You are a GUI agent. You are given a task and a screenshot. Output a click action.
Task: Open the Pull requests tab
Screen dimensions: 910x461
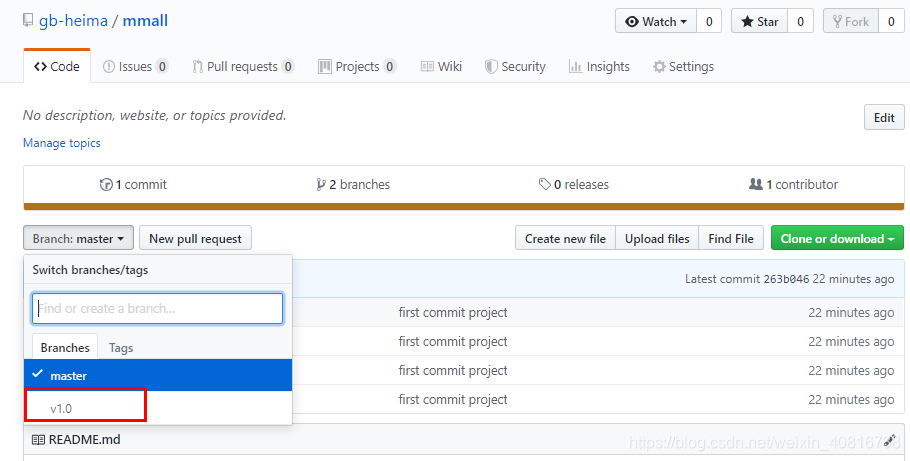(x=243, y=66)
